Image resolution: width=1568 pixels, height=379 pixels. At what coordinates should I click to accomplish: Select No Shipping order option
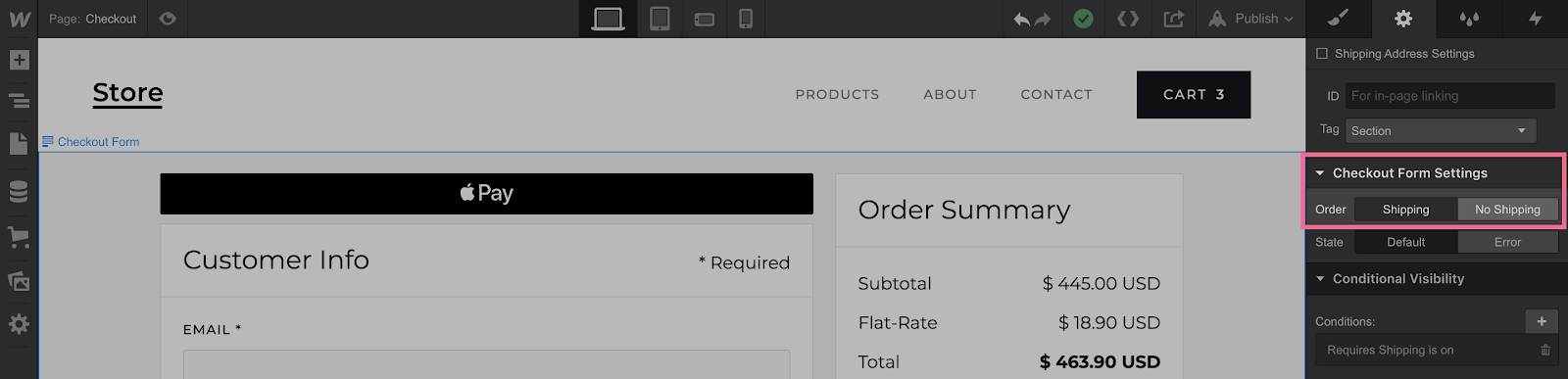1507,210
